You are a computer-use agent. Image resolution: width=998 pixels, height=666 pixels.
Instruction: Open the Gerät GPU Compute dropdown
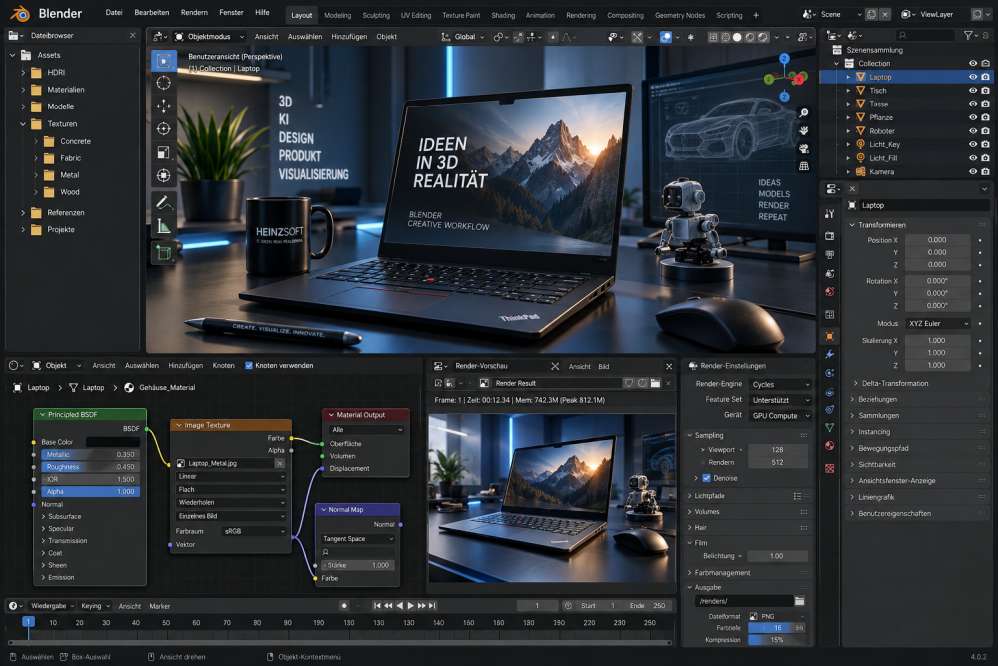[x=780, y=416]
